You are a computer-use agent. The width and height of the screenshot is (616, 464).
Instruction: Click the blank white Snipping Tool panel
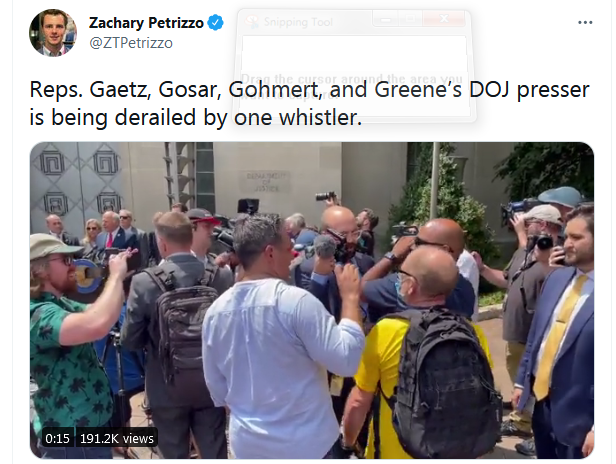tap(354, 53)
